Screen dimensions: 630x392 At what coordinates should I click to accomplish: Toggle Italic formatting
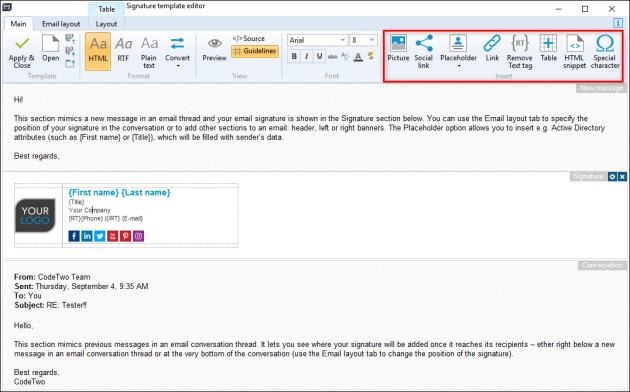[x=307, y=57]
